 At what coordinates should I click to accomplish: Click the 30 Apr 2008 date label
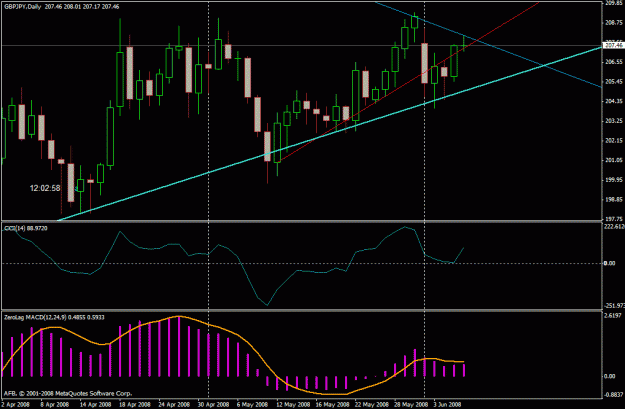click(213, 404)
